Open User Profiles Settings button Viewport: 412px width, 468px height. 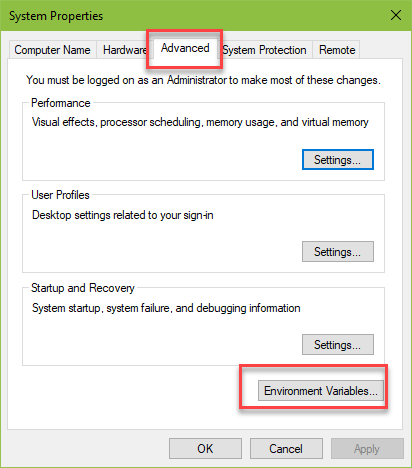coord(338,252)
